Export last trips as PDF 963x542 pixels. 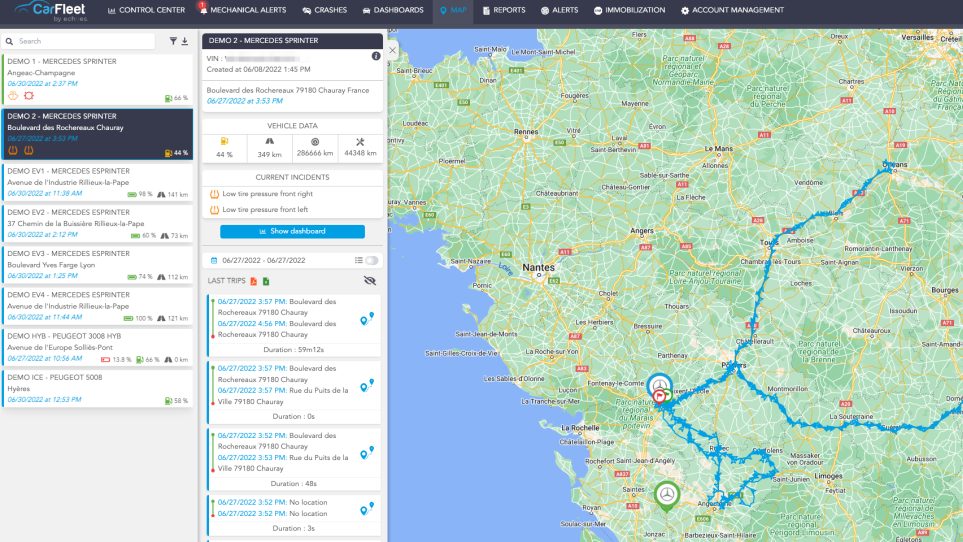click(x=254, y=281)
